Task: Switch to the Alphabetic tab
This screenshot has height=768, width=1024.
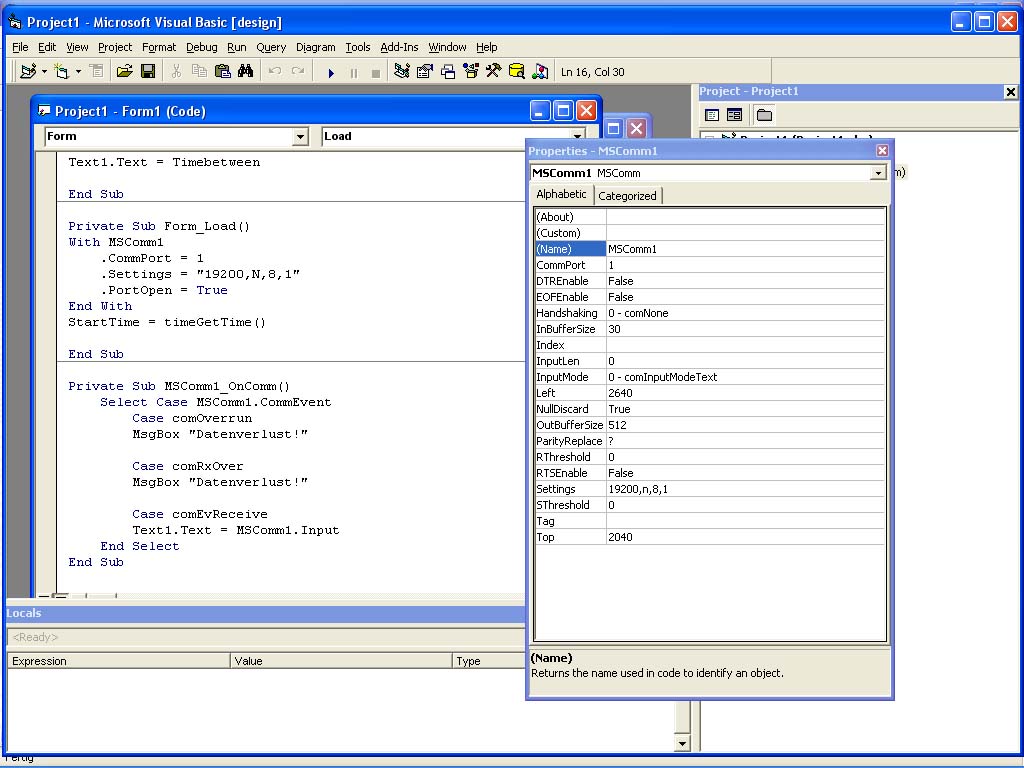Action: click(561, 194)
